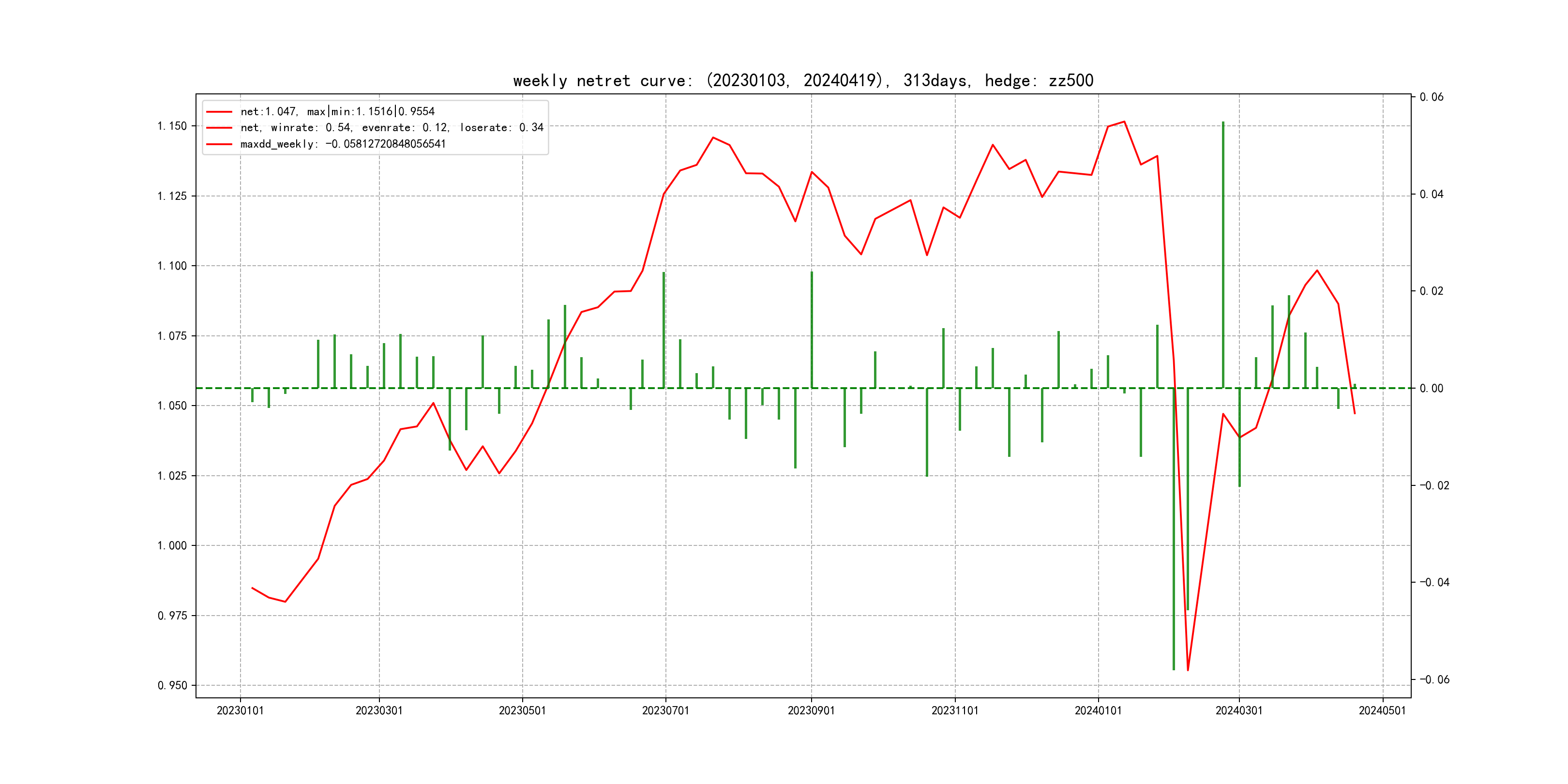Click the 20230101 x-axis date label
Viewport: 1568px width, 784px height.
tap(240, 711)
